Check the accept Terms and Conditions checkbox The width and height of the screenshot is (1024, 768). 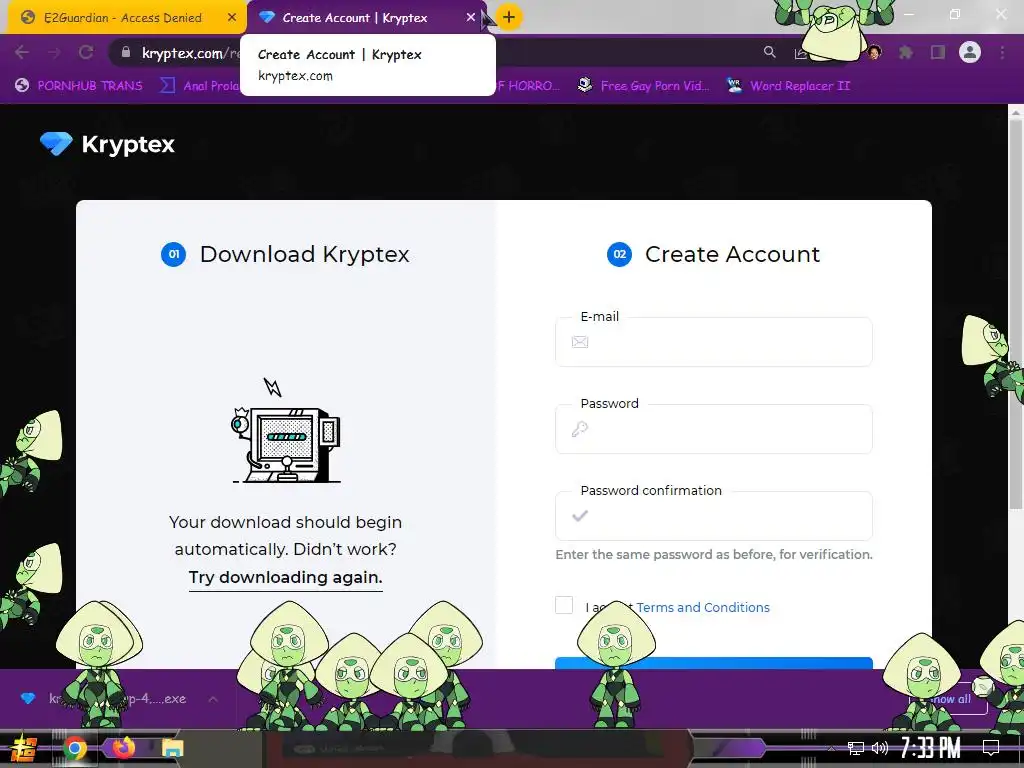coord(564,605)
